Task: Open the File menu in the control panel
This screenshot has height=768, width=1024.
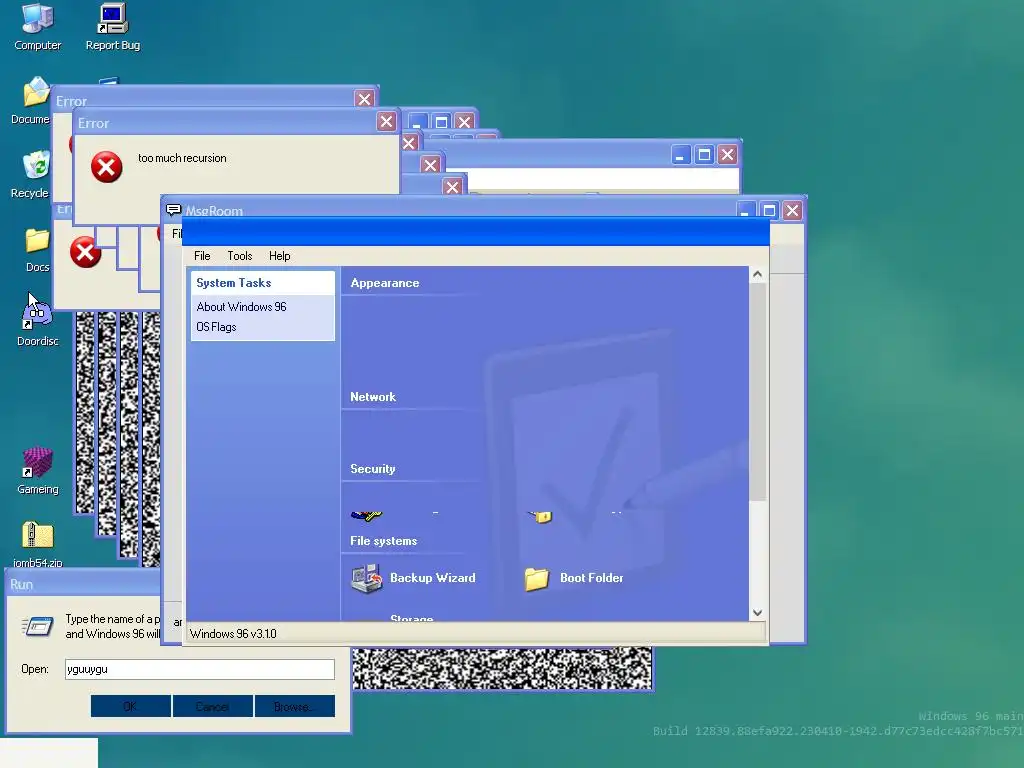Action: pos(202,256)
